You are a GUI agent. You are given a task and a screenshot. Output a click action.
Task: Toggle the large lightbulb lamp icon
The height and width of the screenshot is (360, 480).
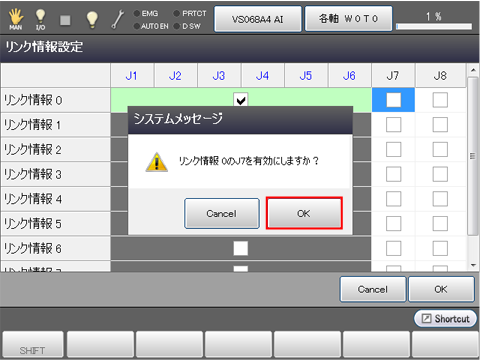92,19
